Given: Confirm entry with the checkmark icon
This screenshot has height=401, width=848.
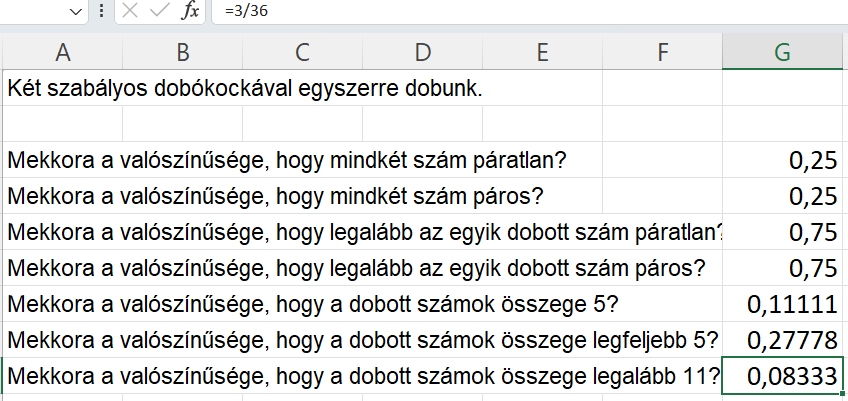Looking at the screenshot, I should tap(160, 11).
